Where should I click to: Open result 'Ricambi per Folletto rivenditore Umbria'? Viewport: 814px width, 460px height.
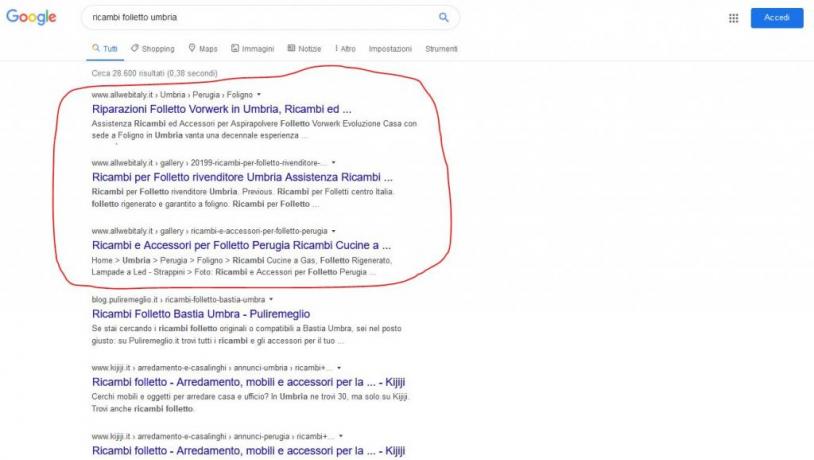242,177
